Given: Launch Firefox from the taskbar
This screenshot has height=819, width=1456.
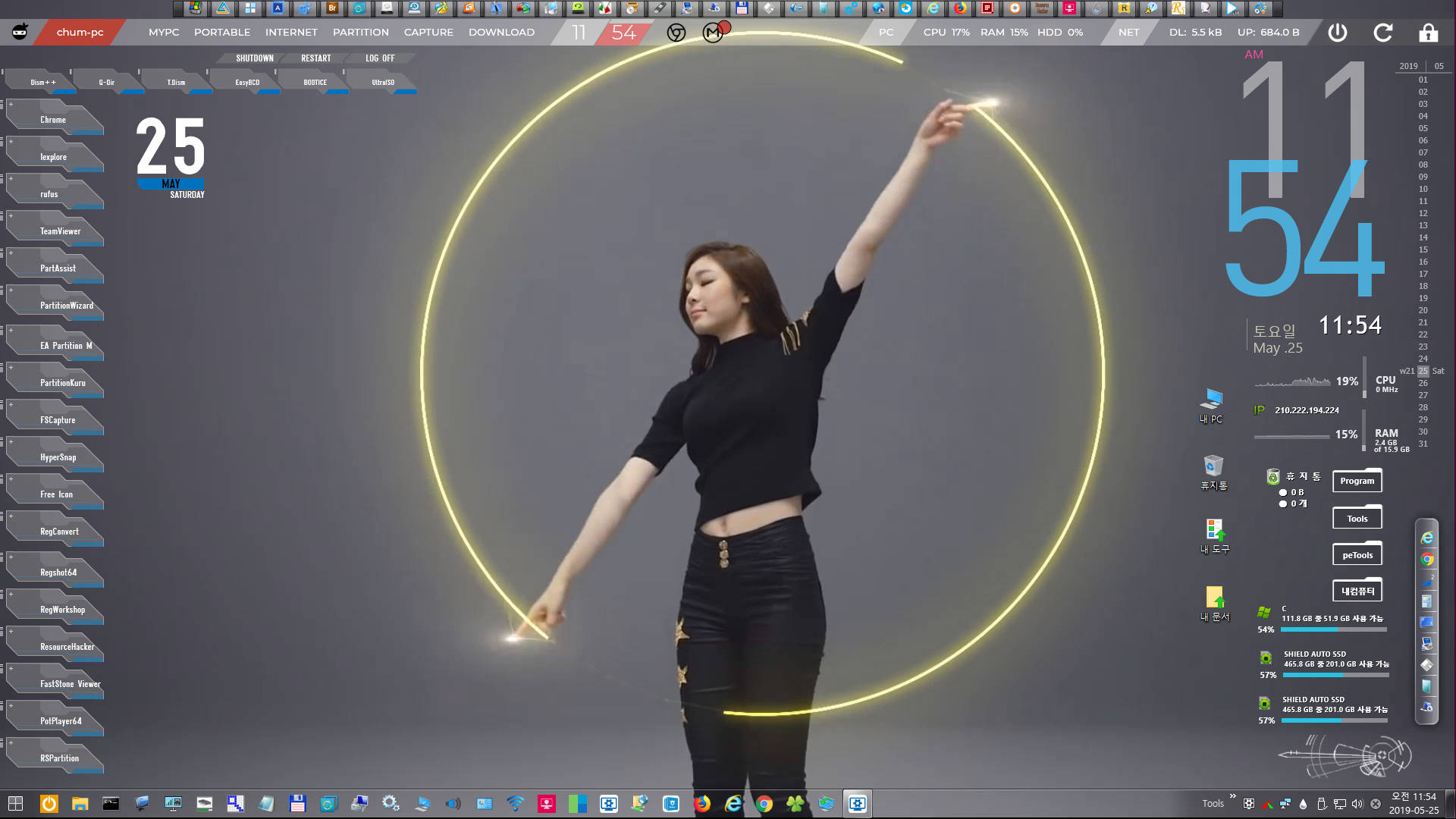Looking at the screenshot, I should pyautogui.click(x=702, y=803).
